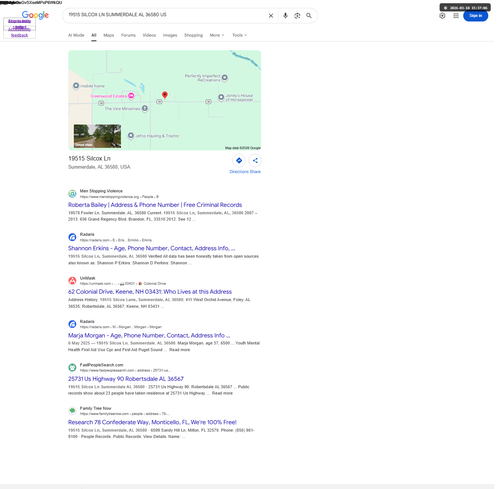Viewport: 500px width, 489px height.
Task: Switch to AI Mode tab
Action: coord(76,35)
